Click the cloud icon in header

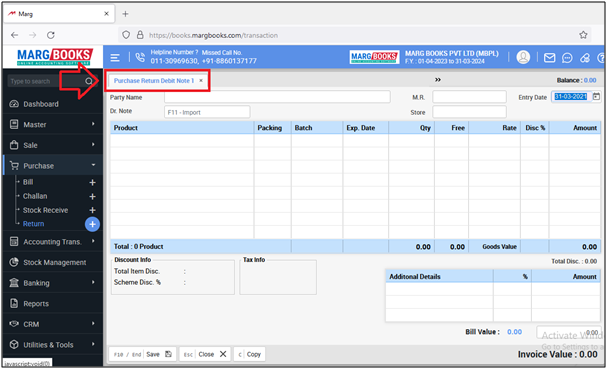[x=584, y=58]
